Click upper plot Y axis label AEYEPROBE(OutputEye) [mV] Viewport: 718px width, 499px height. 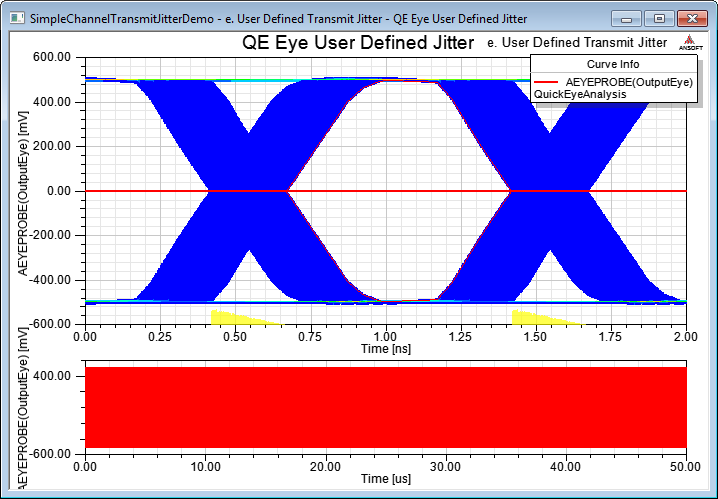(x=23, y=193)
